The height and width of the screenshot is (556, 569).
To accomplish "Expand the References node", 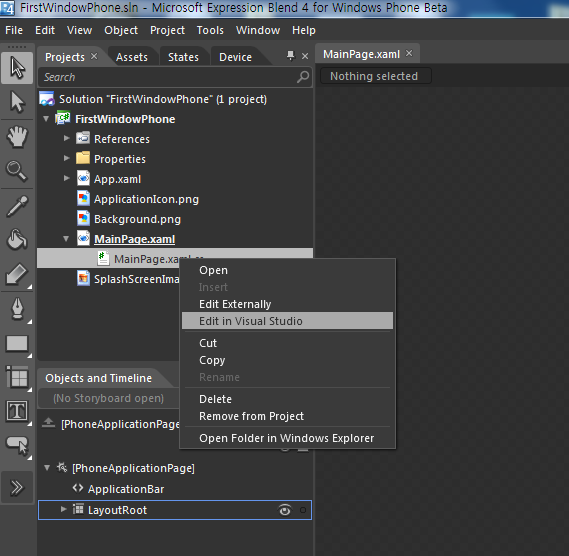I will (x=66, y=138).
